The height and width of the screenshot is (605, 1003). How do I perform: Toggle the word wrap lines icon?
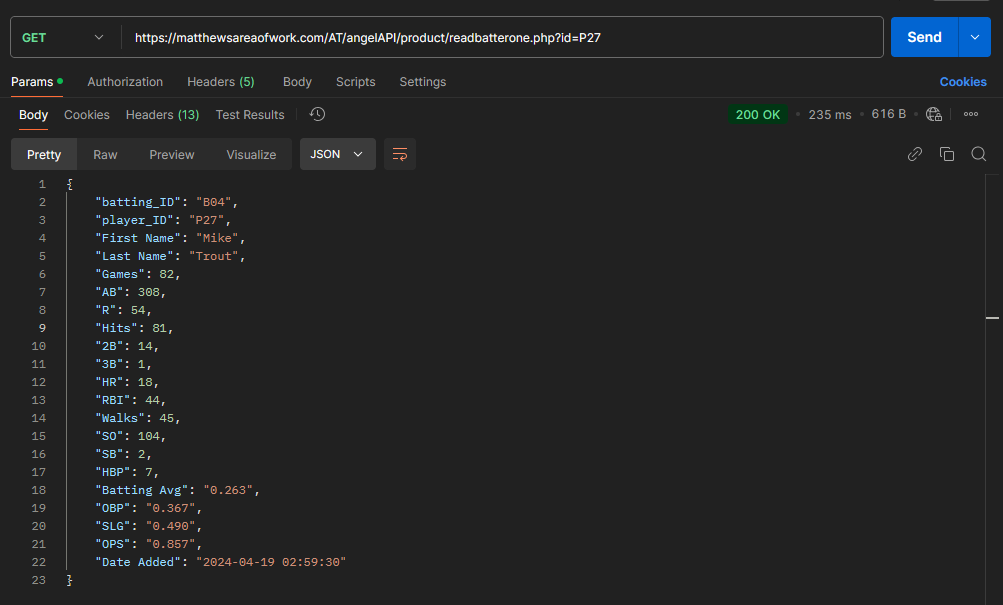click(400, 154)
